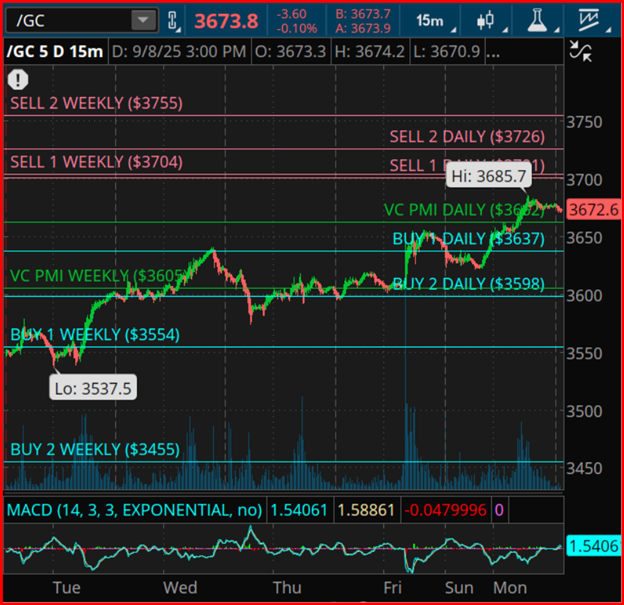This screenshot has height=605, width=624.
Task: Click the Tue label on time axis
Action: click(x=67, y=587)
